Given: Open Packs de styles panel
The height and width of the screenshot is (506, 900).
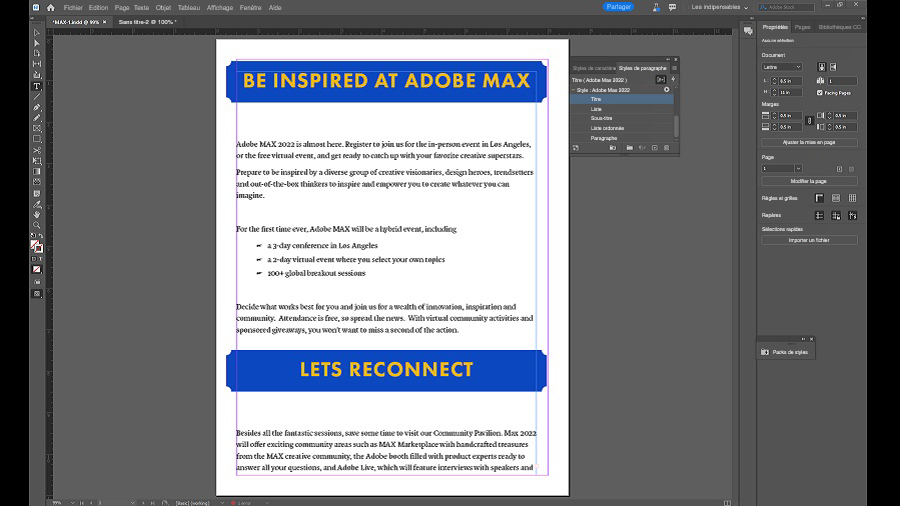Looking at the screenshot, I should point(785,352).
